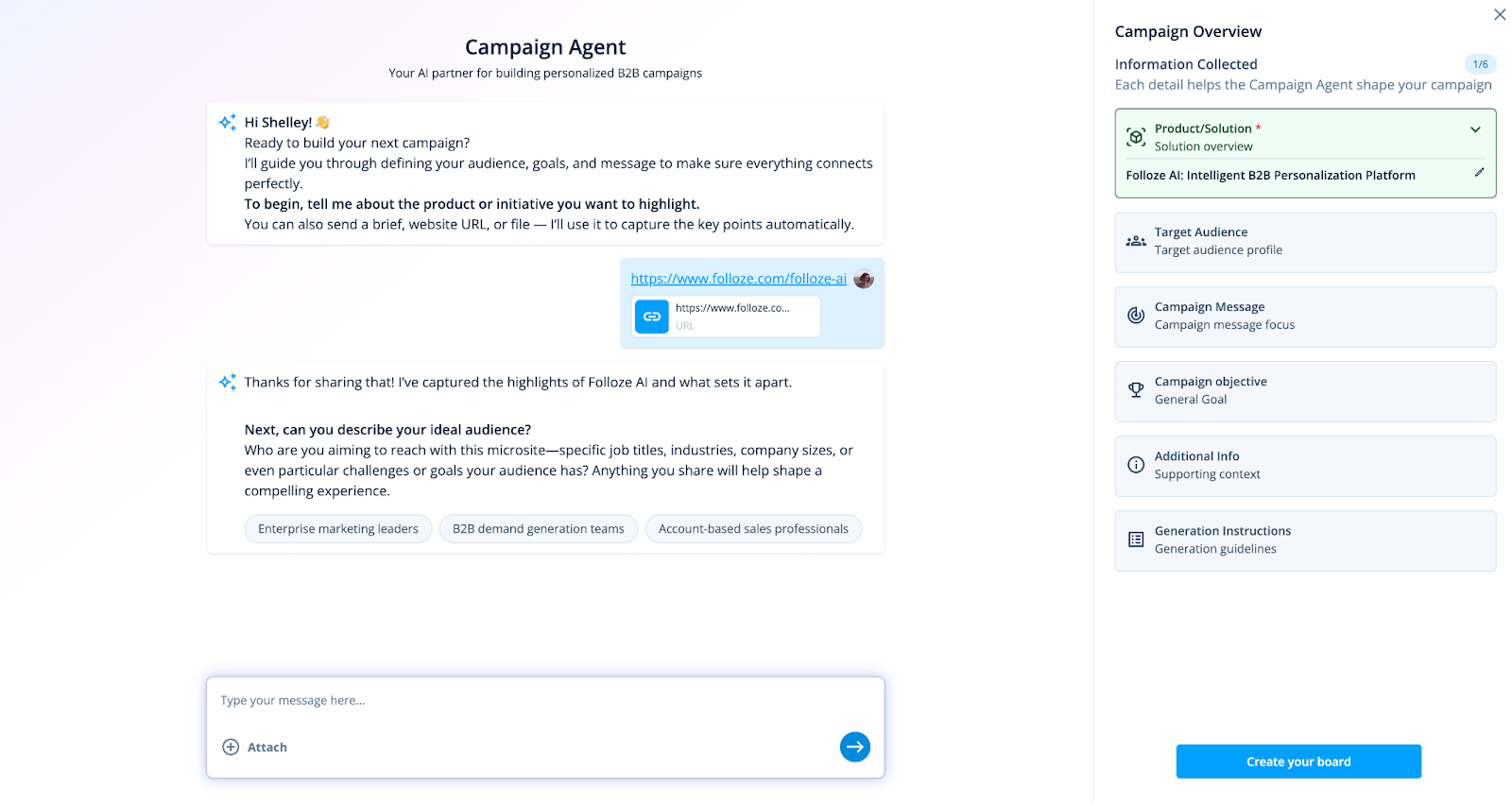Select Enterprise marketing leaders suggestion chip
1512x805 pixels.
point(338,529)
